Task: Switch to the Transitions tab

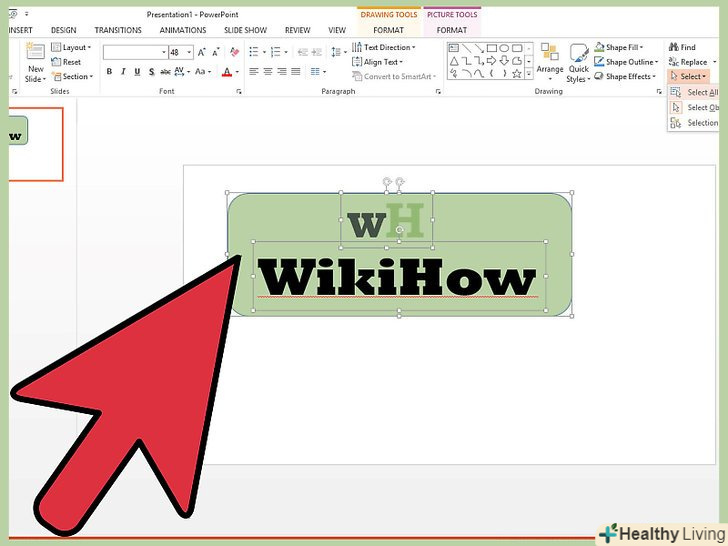Action: click(x=118, y=30)
